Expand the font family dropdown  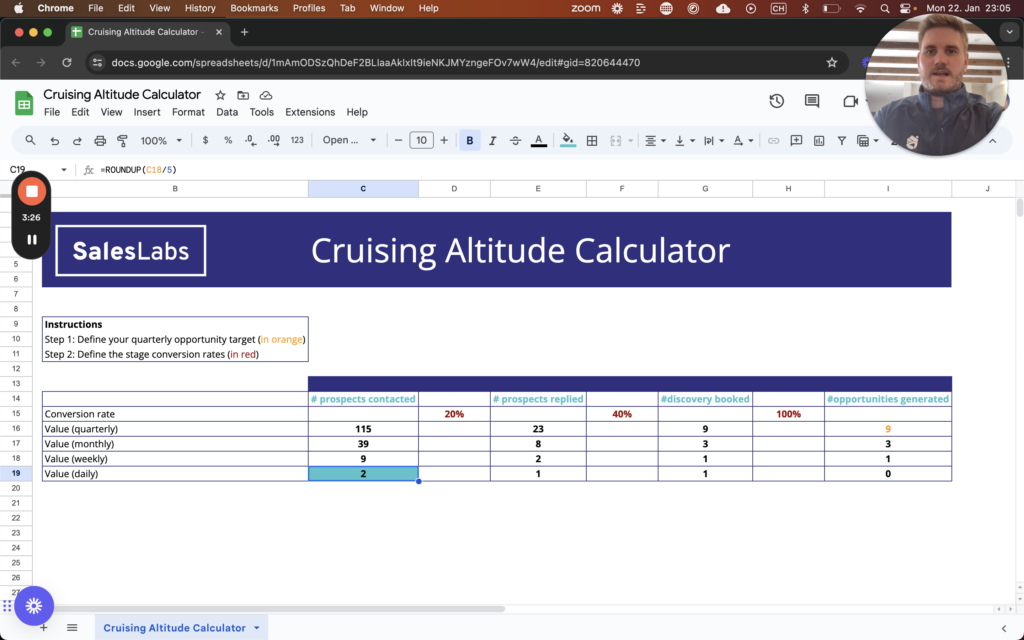pos(350,141)
